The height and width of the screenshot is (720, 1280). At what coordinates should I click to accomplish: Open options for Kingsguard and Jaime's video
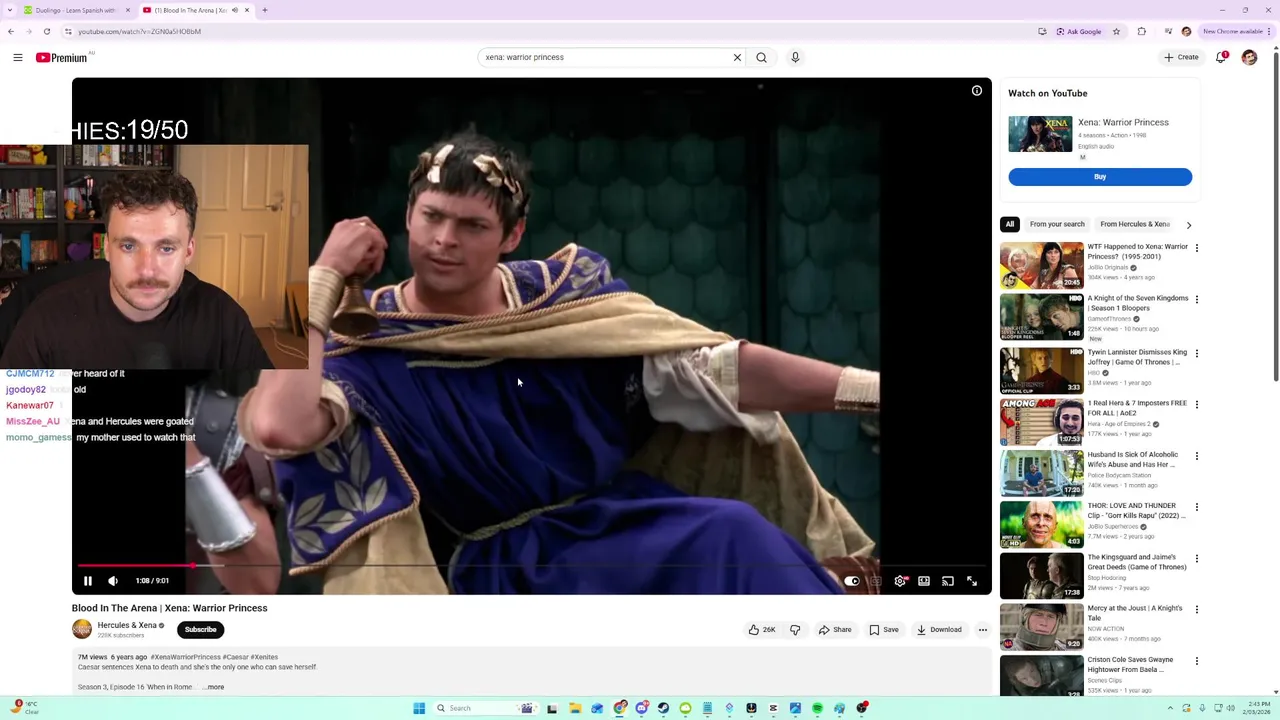point(1197,558)
